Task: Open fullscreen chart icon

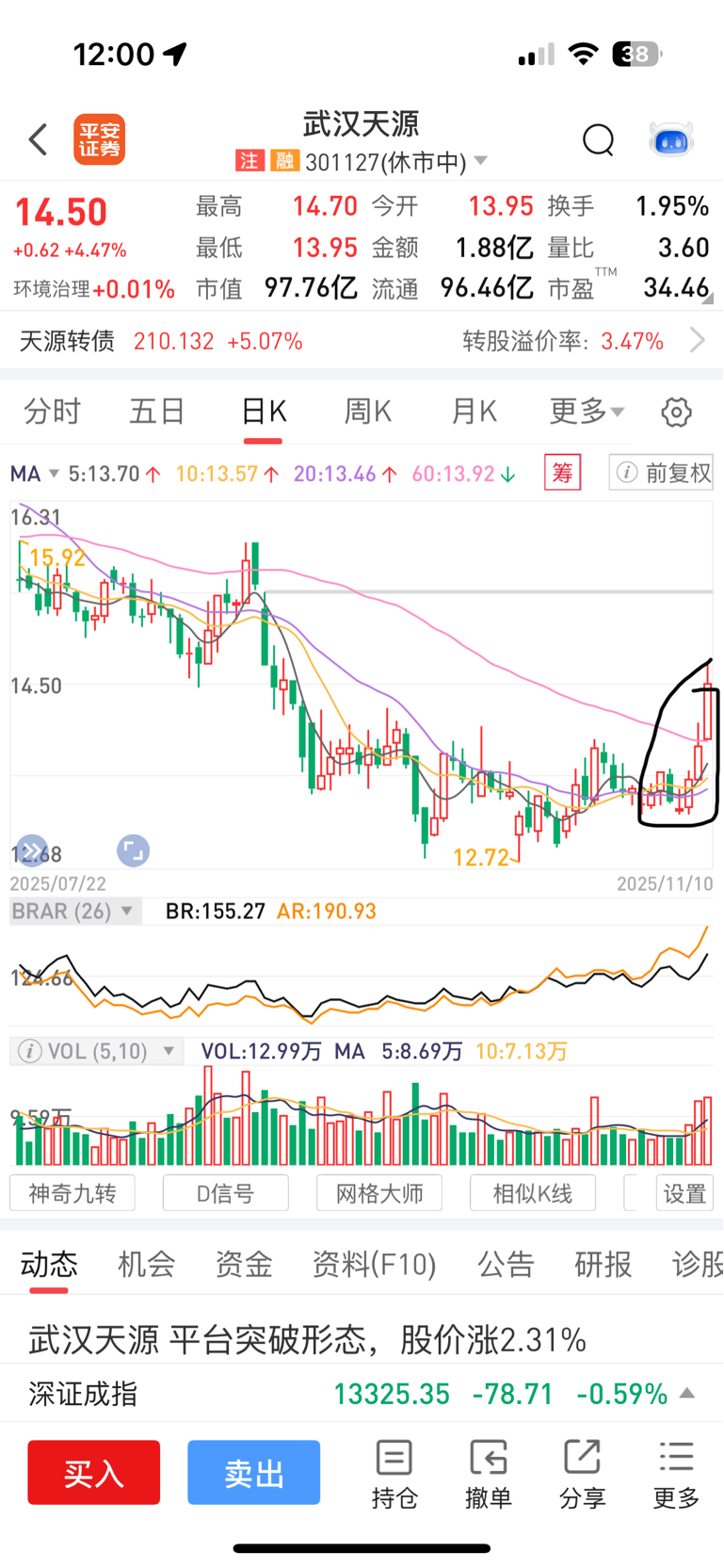Action: point(133,850)
